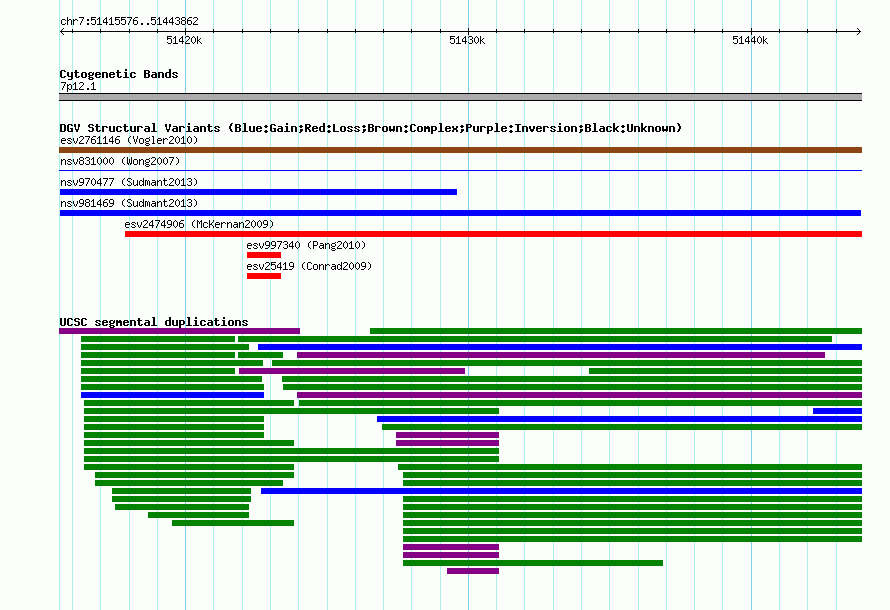Click the short red esv25419 loss bar

pyautogui.click(x=264, y=276)
